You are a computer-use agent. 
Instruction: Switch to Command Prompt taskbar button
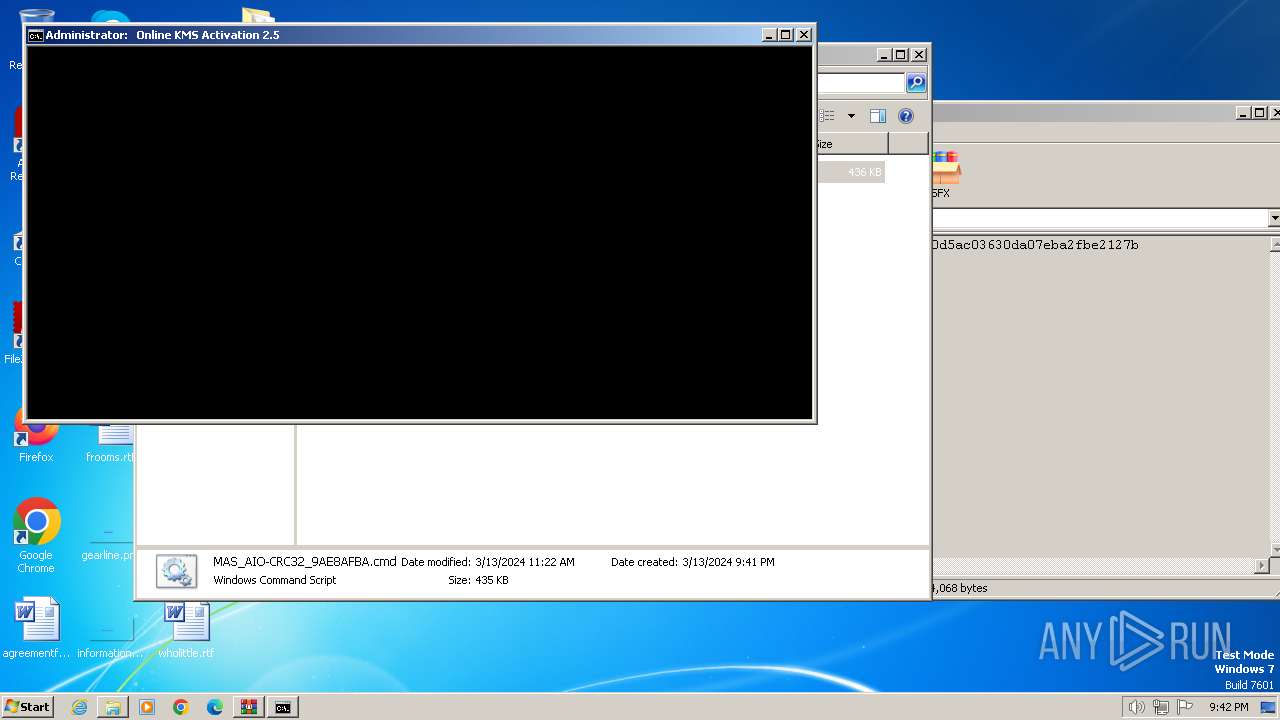[x=283, y=707]
